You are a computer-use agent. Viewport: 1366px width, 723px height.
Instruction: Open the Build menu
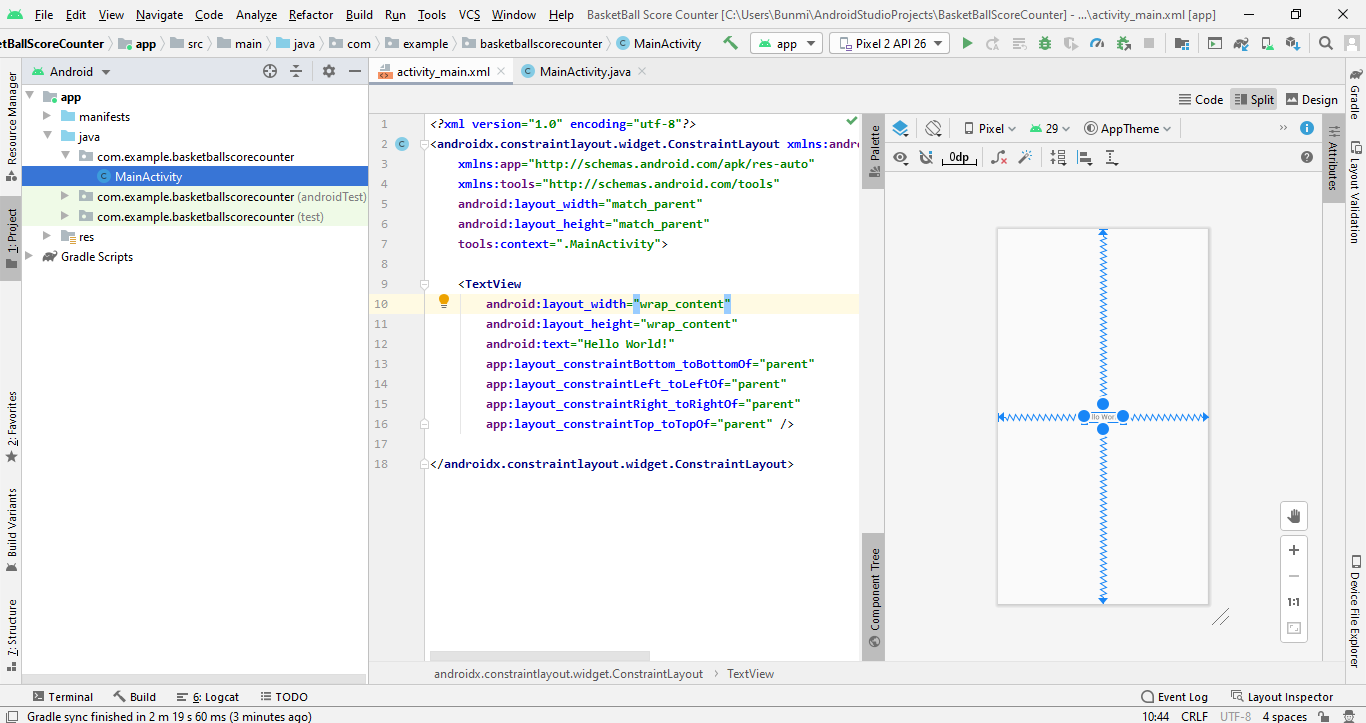(359, 14)
